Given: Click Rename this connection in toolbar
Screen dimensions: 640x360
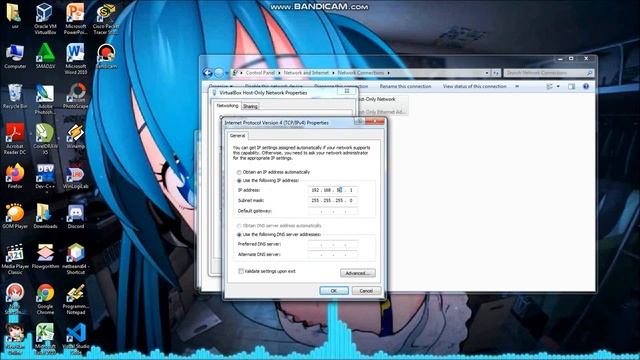Looking at the screenshot, I should 405,87.
